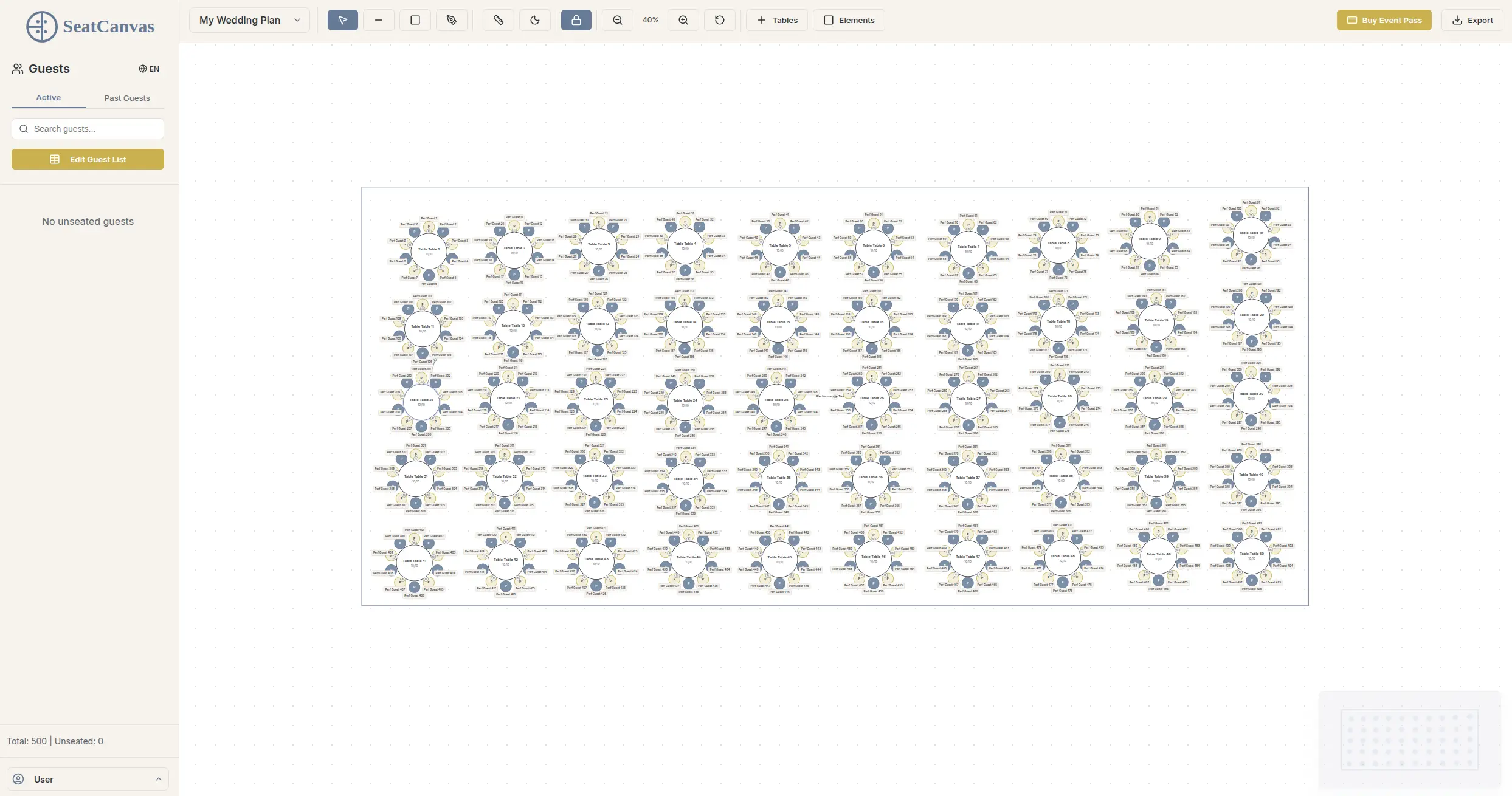Select Table Table 1 on canvas

coord(429,251)
